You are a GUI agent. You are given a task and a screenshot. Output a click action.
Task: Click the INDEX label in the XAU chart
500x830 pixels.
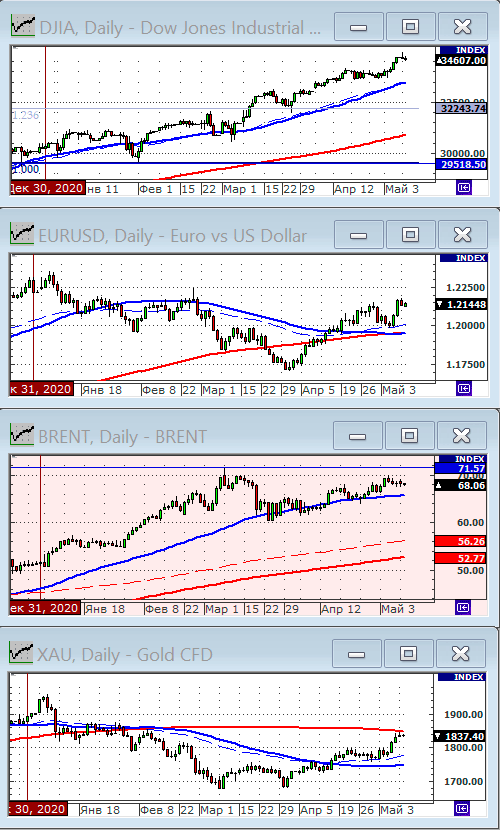click(x=461, y=677)
